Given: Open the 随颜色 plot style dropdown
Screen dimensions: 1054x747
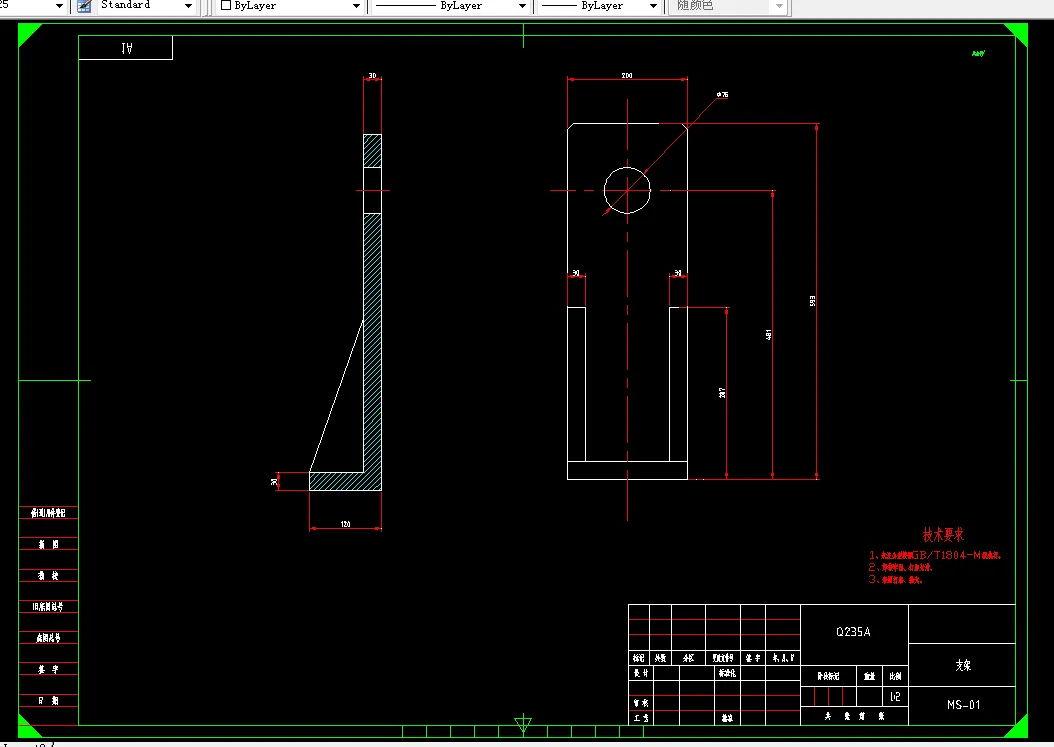Looking at the screenshot, I should pyautogui.click(x=779, y=6).
